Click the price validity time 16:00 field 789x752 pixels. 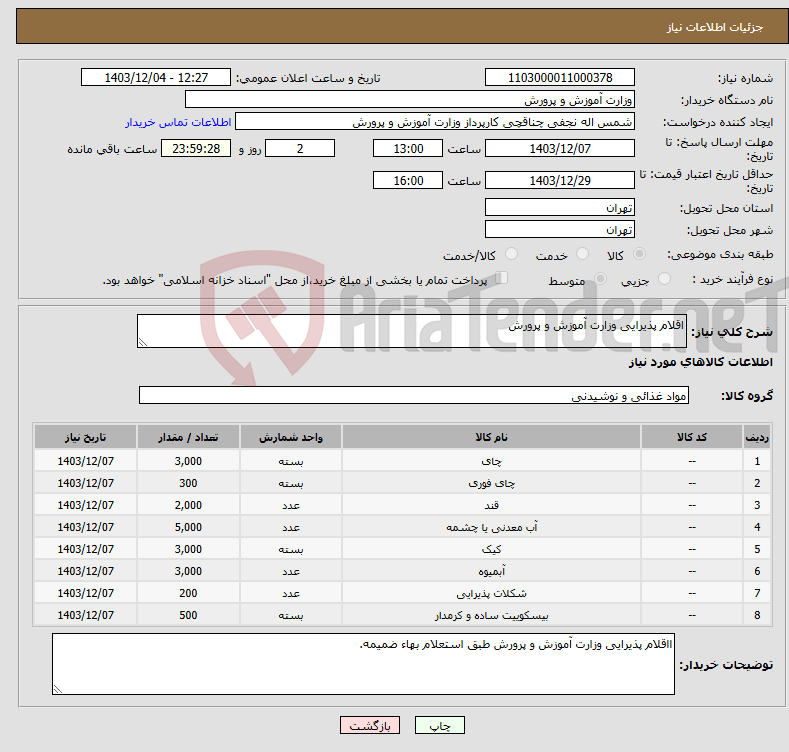[x=408, y=180]
